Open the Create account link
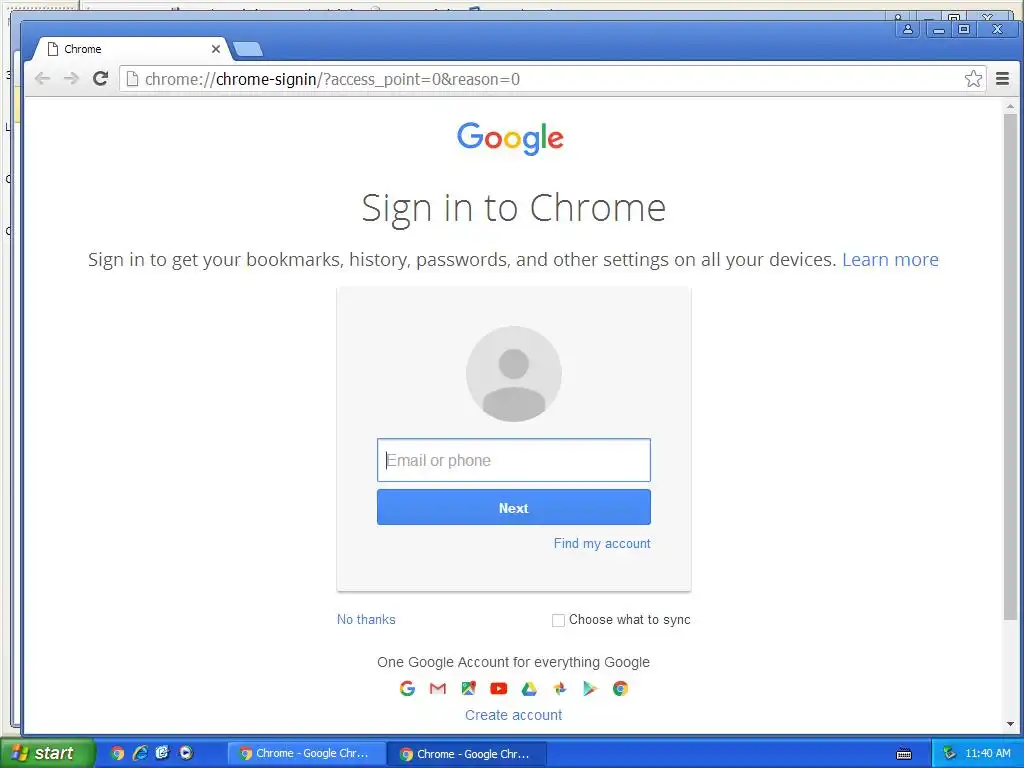Image resolution: width=1024 pixels, height=768 pixels. tap(514, 715)
